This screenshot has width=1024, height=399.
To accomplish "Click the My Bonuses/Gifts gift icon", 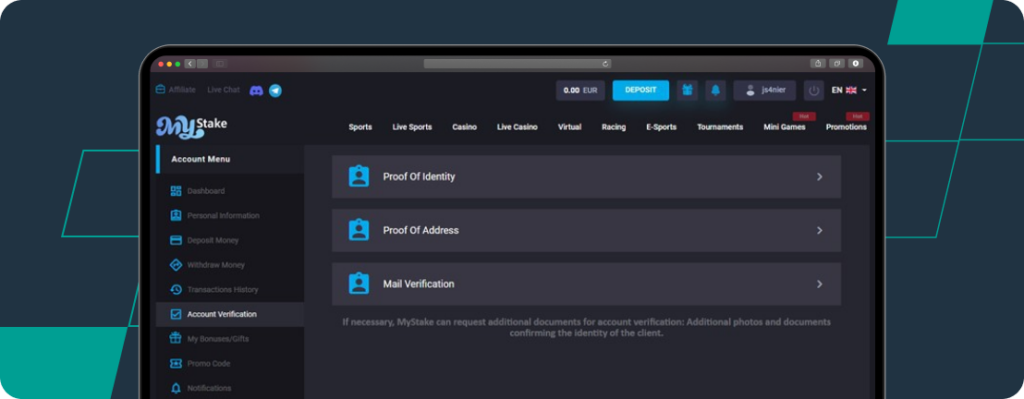I will 176,338.
